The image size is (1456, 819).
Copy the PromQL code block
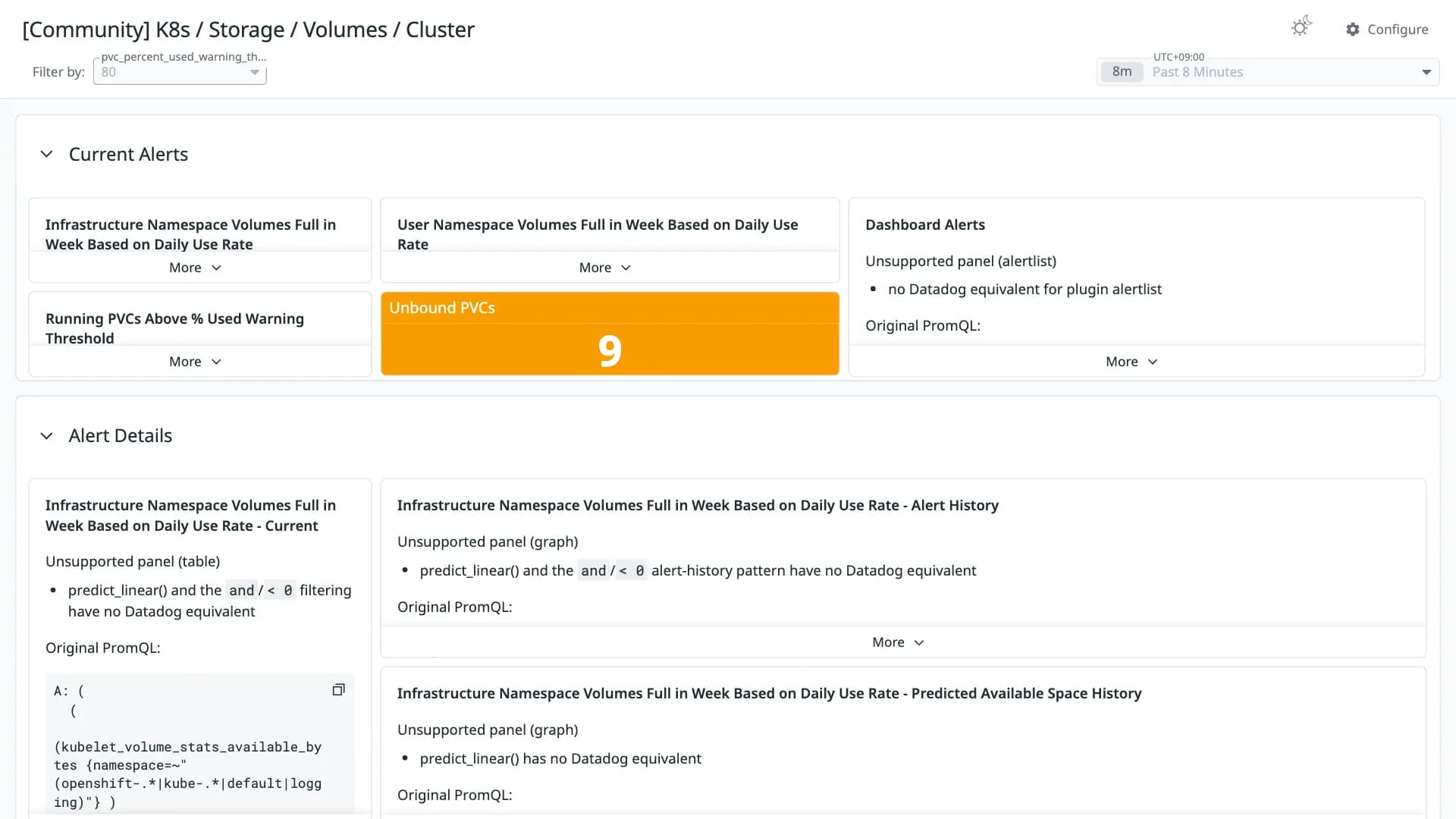pos(338,689)
